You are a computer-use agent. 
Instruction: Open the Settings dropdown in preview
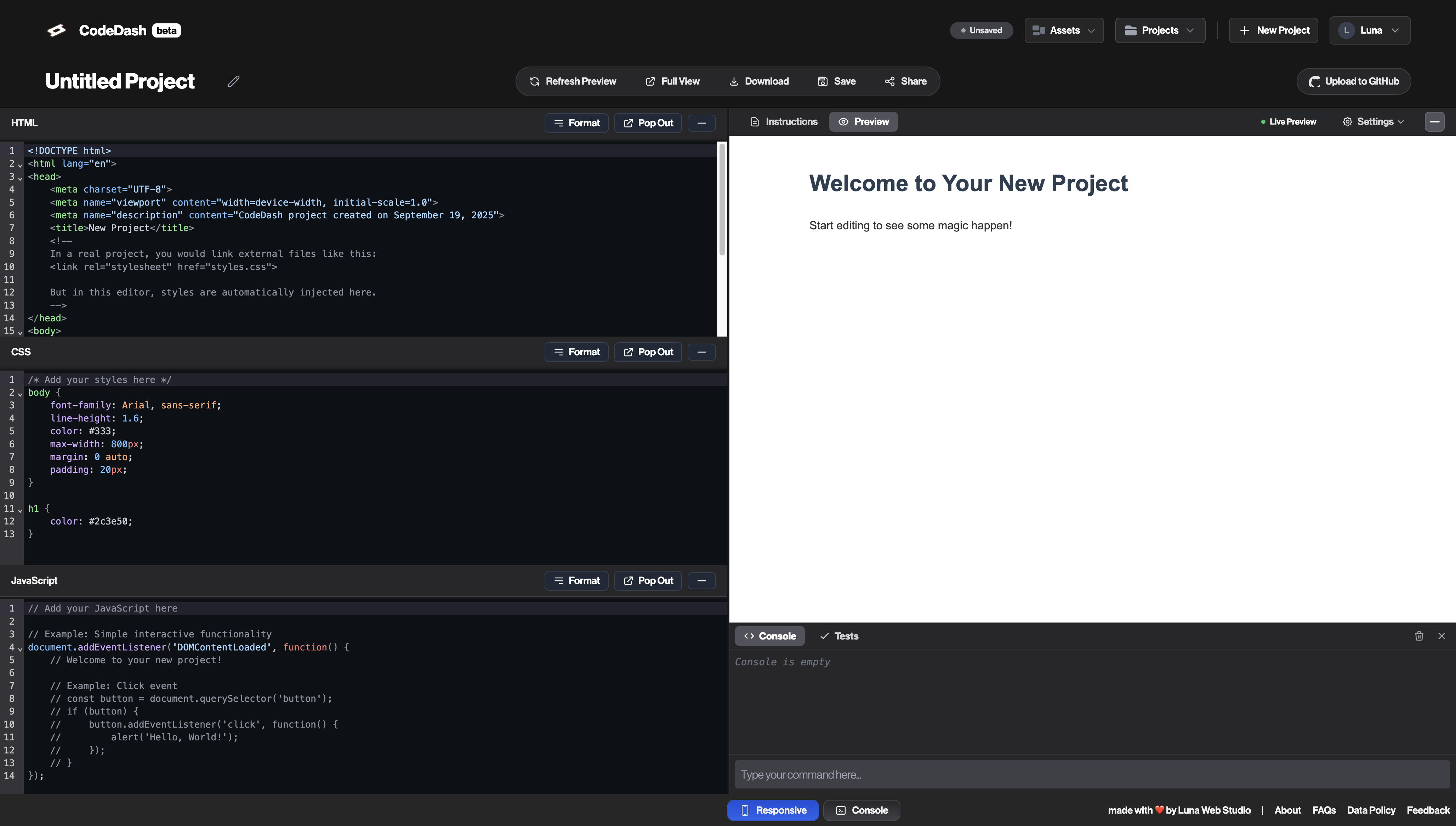[1374, 121]
